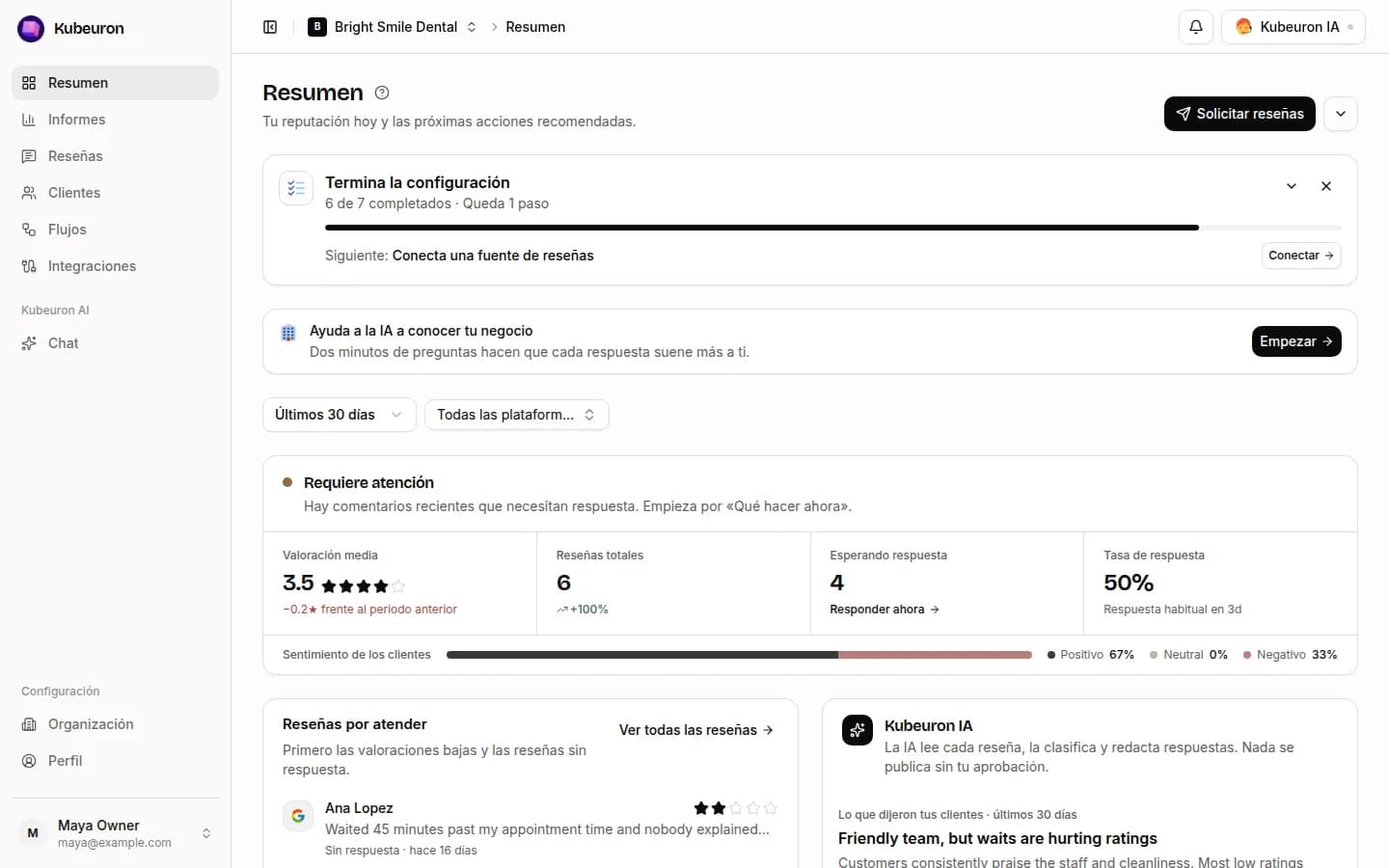Click the Solicitar reseñas button

(x=1239, y=114)
